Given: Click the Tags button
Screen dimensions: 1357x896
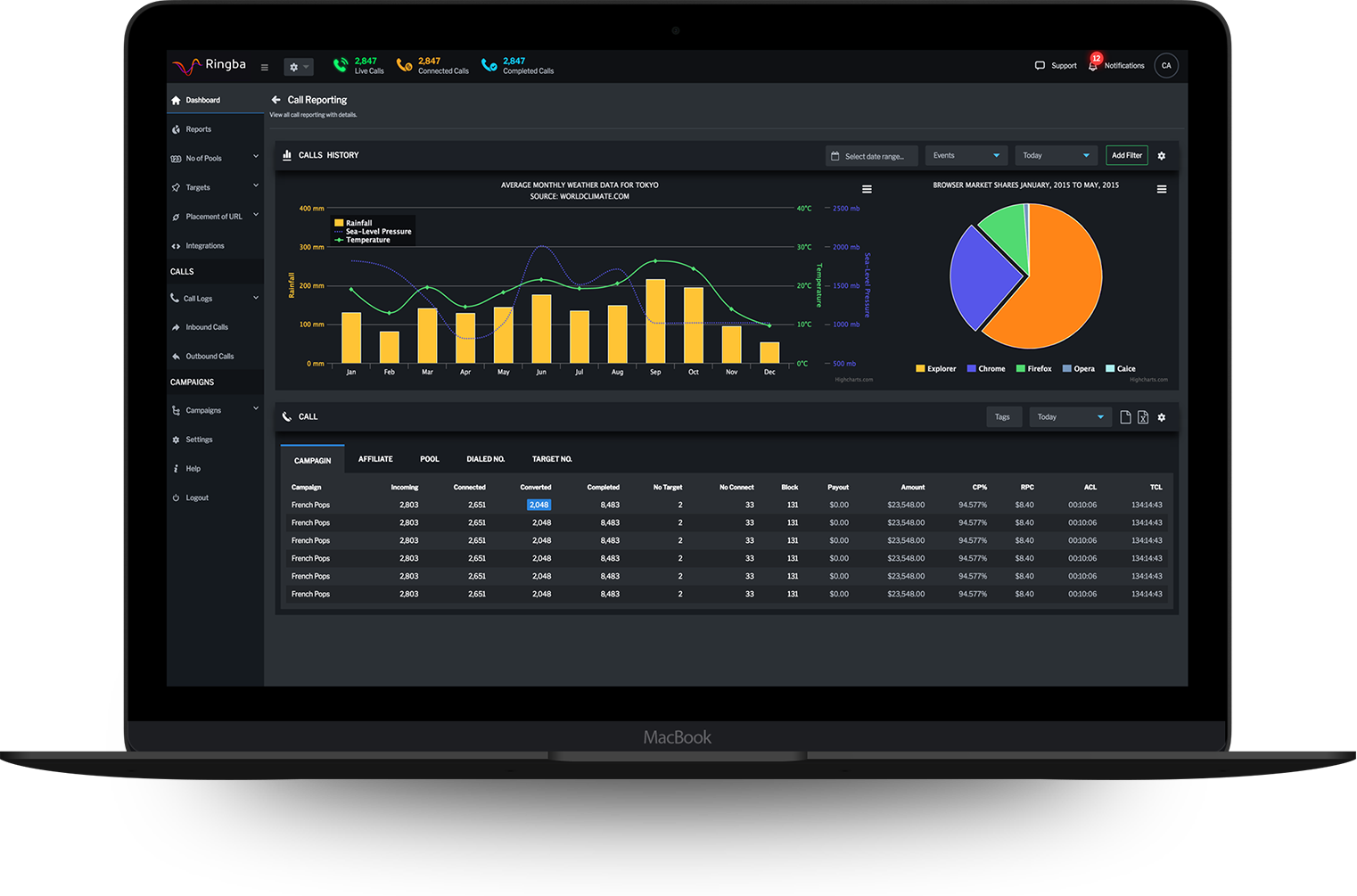Looking at the screenshot, I should coord(1003,417).
